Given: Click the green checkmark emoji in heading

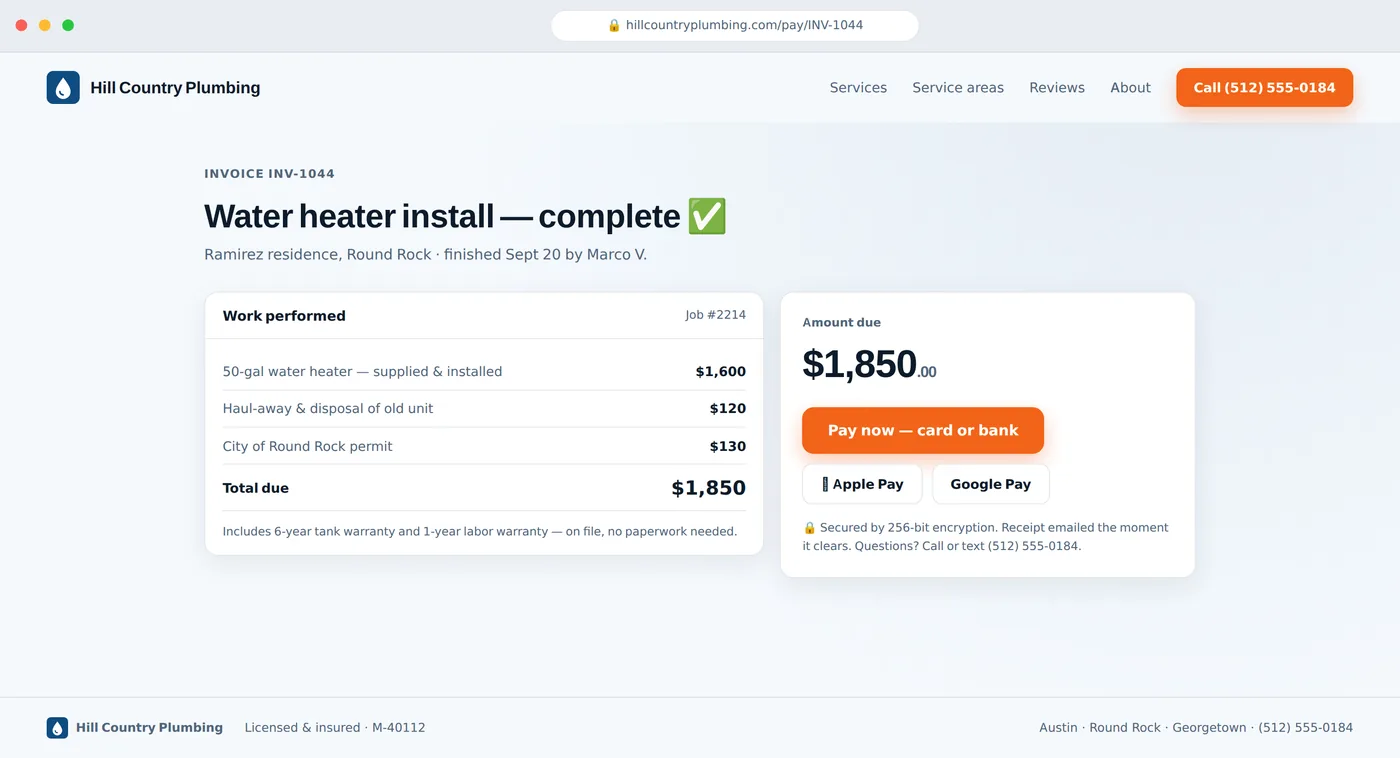Looking at the screenshot, I should click(707, 216).
